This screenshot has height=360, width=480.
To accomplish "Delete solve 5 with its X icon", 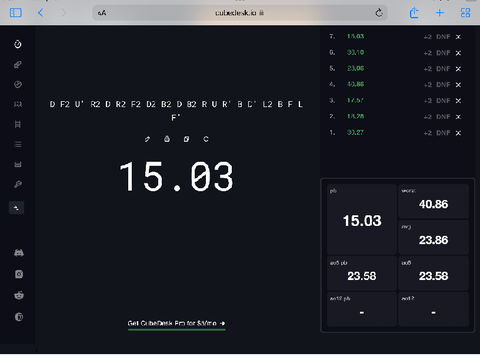I will [x=458, y=69].
